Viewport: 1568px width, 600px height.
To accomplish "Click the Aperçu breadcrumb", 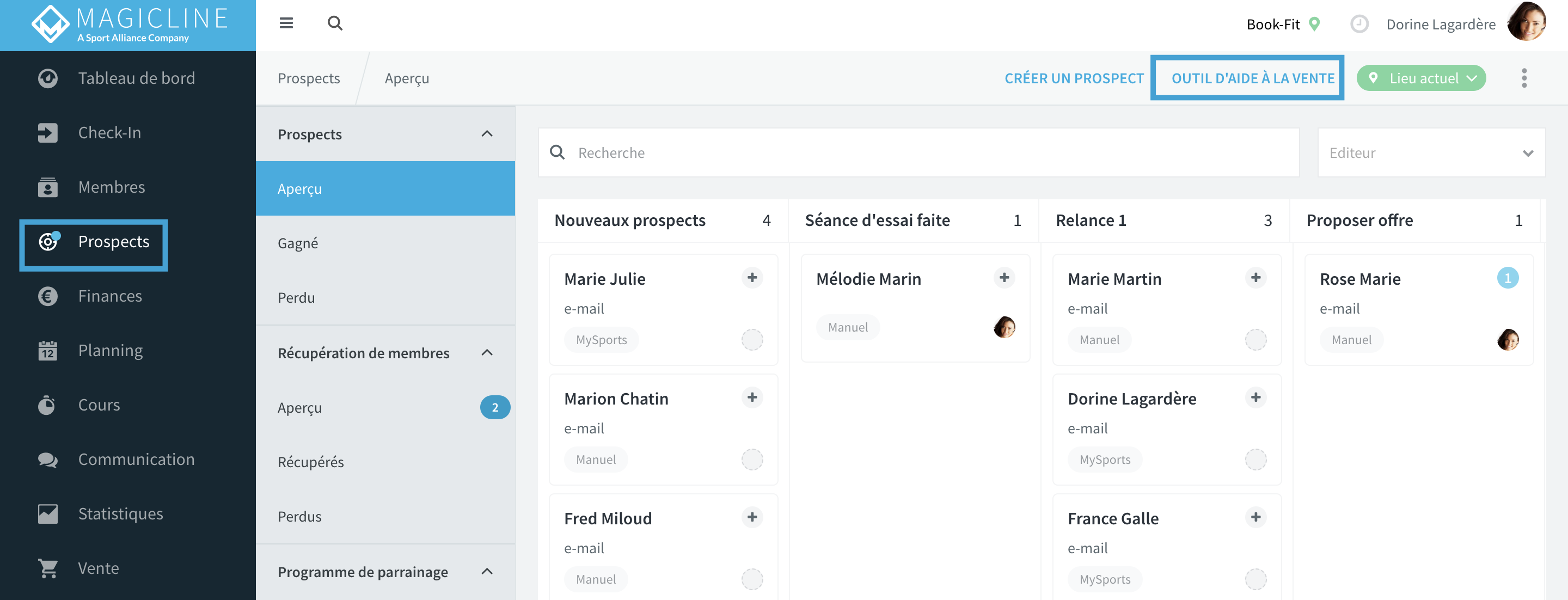I will click(407, 78).
